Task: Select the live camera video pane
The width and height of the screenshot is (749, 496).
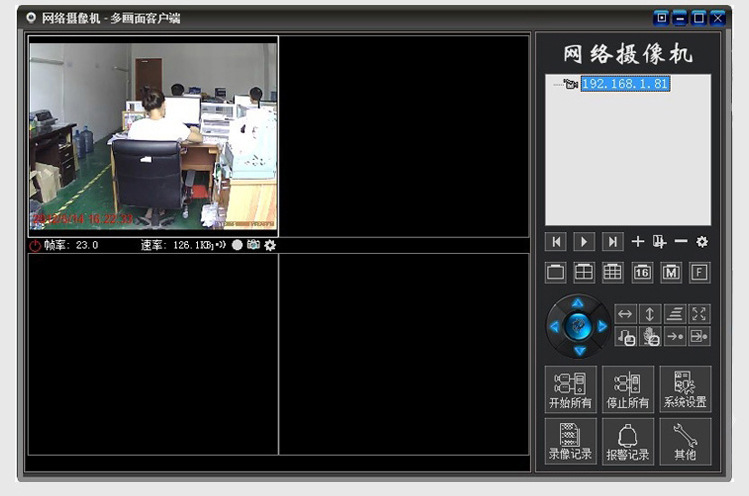Action: pos(153,136)
